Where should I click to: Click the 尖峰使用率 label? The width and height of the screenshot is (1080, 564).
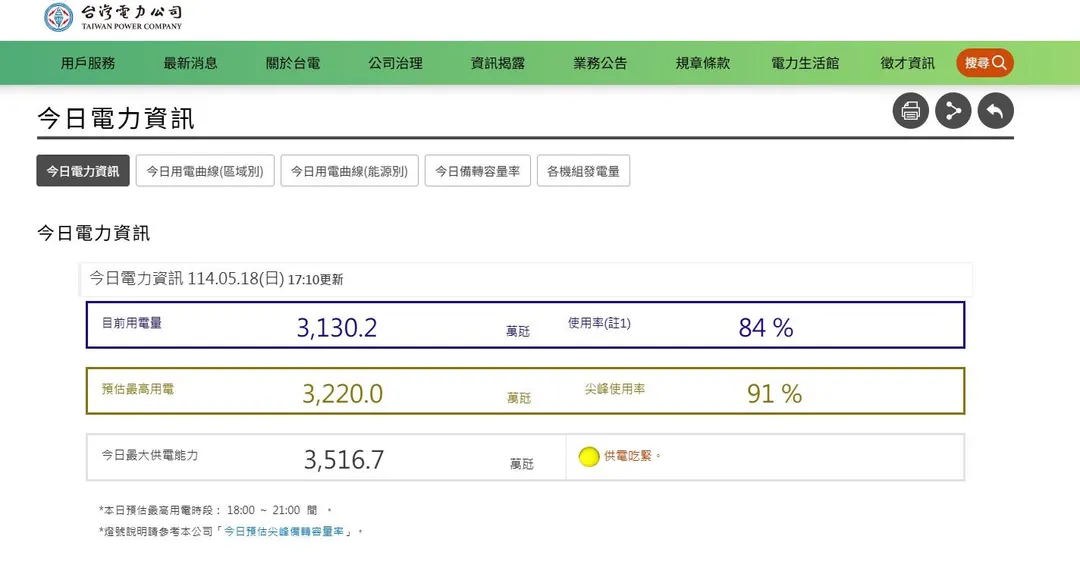click(615, 389)
